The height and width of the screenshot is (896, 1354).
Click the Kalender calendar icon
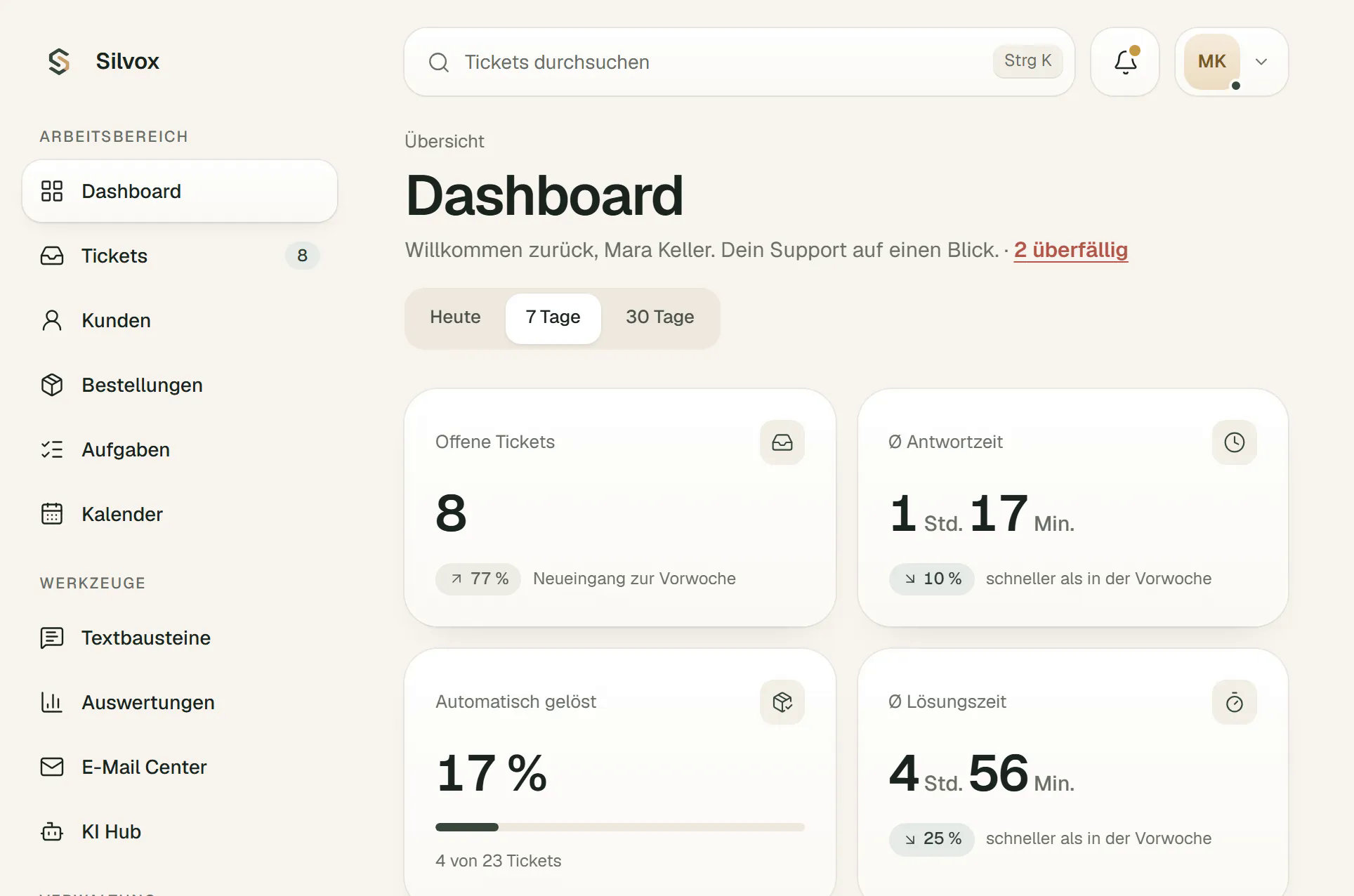[52, 514]
